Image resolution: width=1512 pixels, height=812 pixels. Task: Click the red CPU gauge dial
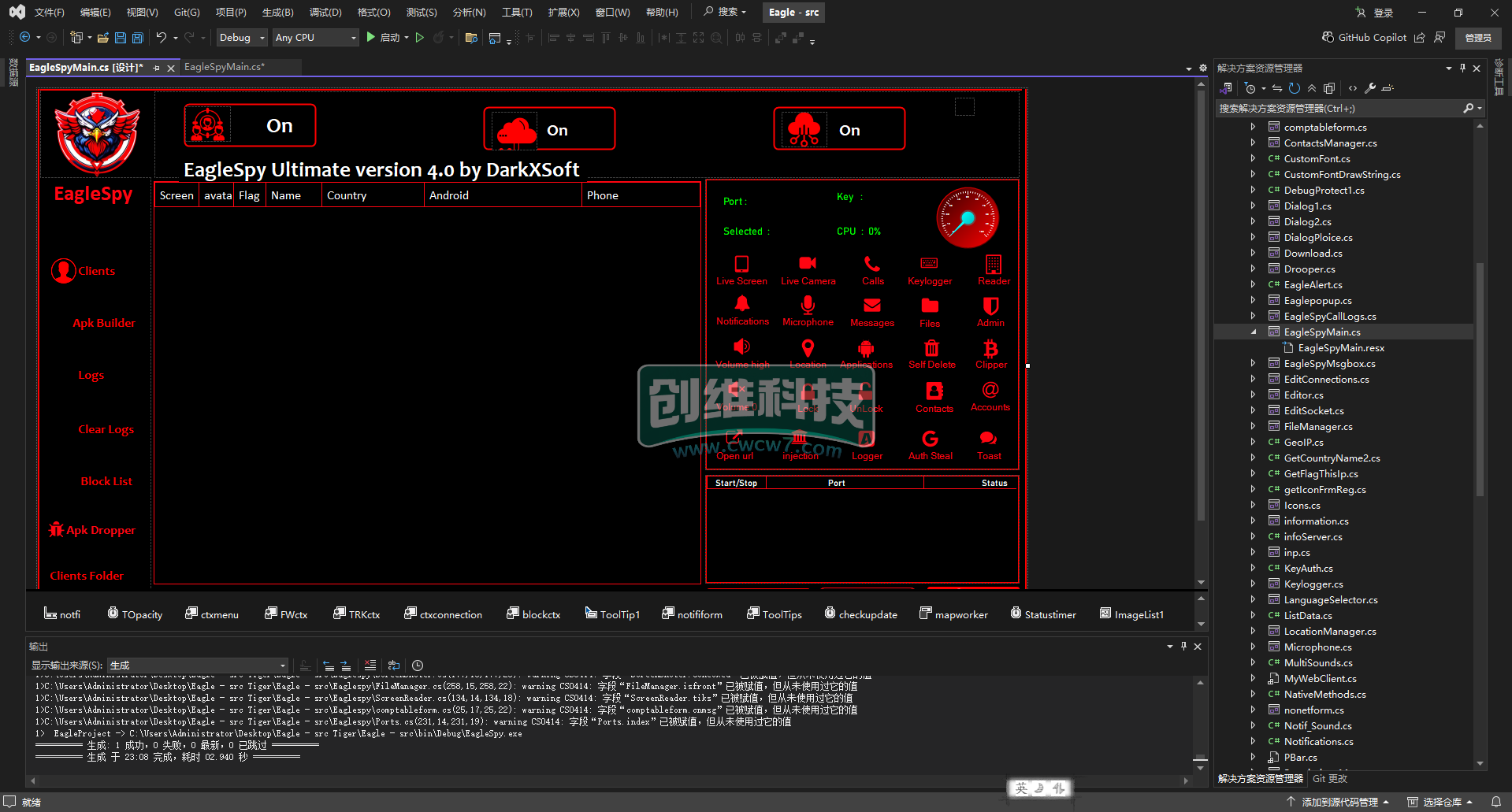(968, 218)
